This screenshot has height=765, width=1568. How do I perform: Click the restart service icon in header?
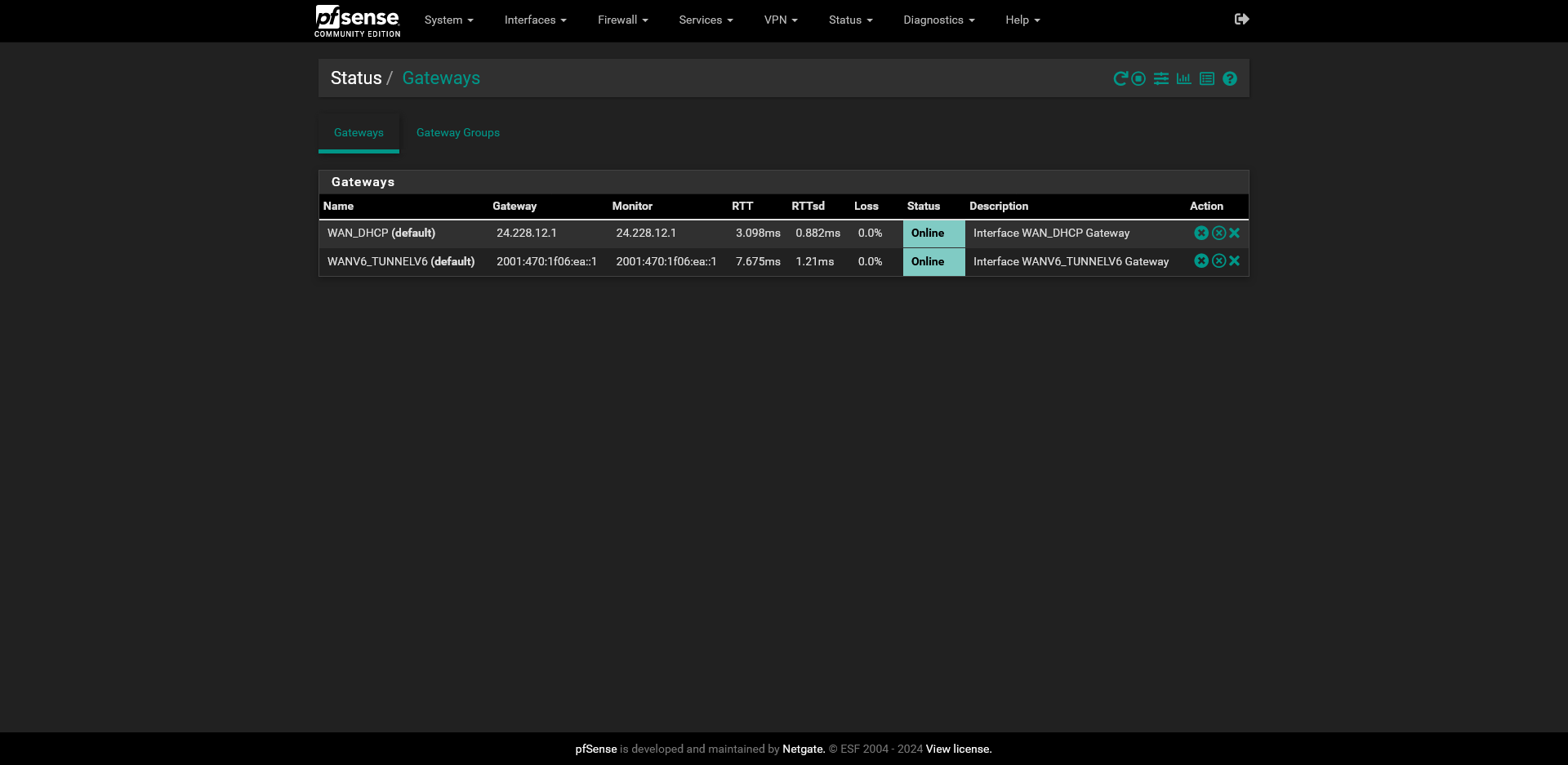(1120, 78)
